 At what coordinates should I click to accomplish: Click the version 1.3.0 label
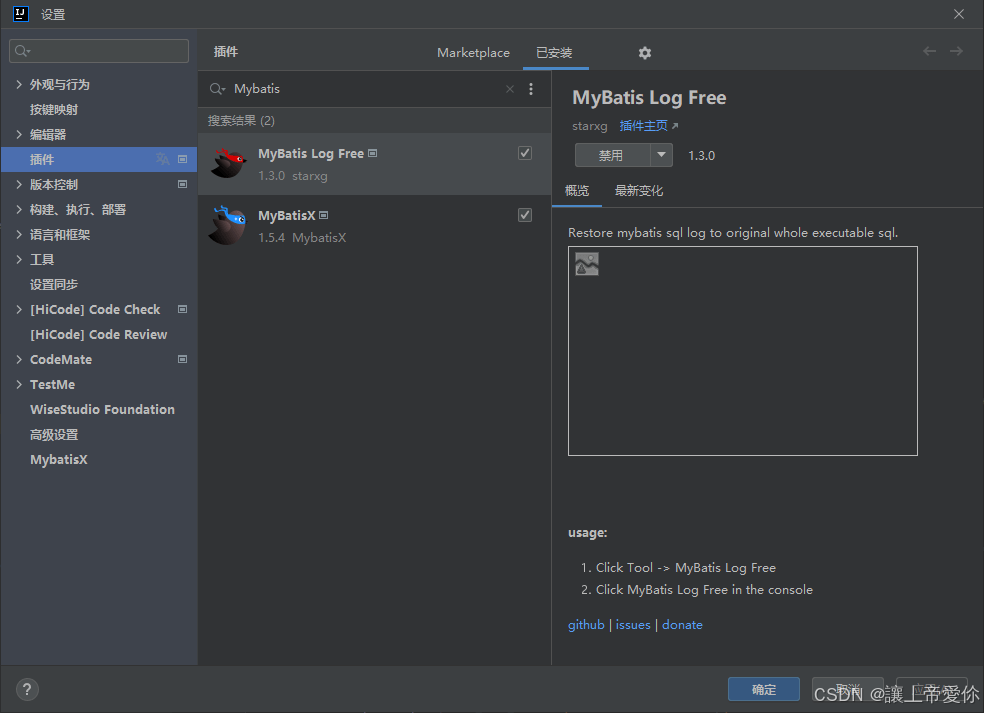(x=702, y=156)
